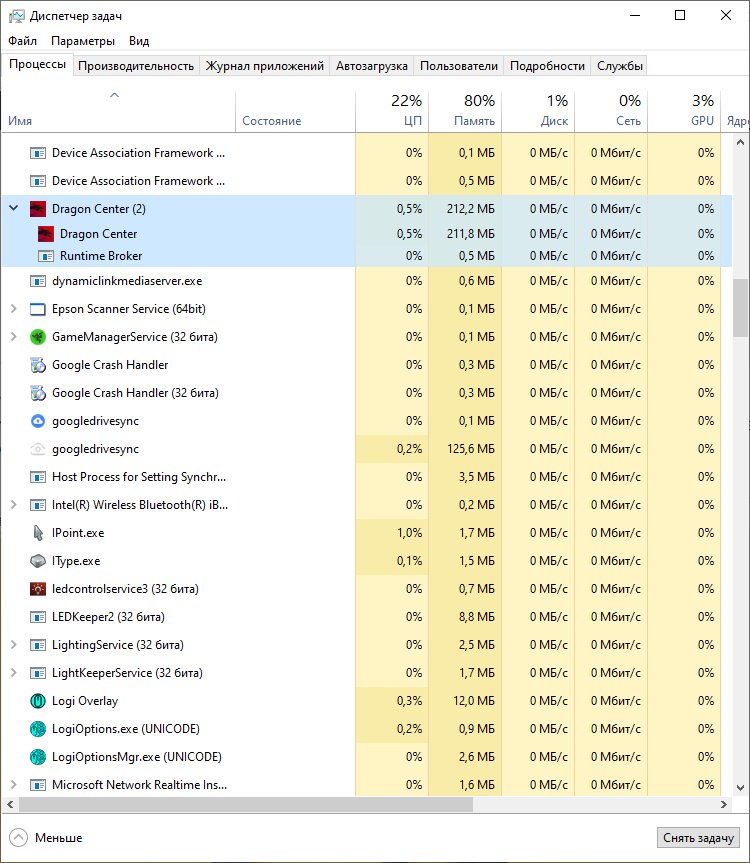
Task: Click the LogiOptions.exe (UNICODE) icon
Action: (37, 729)
